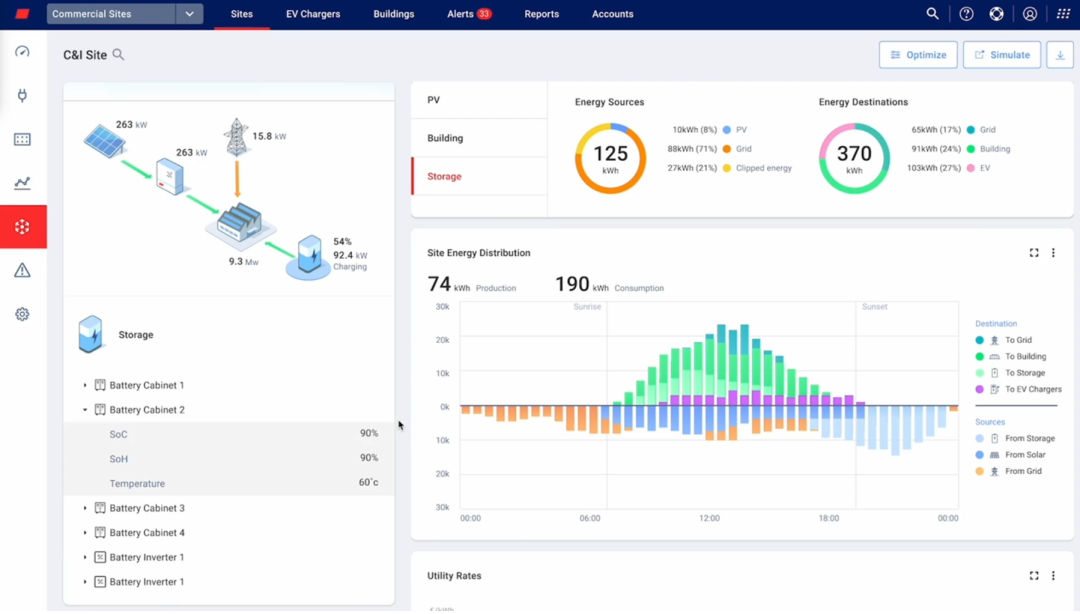Switch to the EV Chargers tab
This screenshot has height=614, width=1080.
click(313, 14)
